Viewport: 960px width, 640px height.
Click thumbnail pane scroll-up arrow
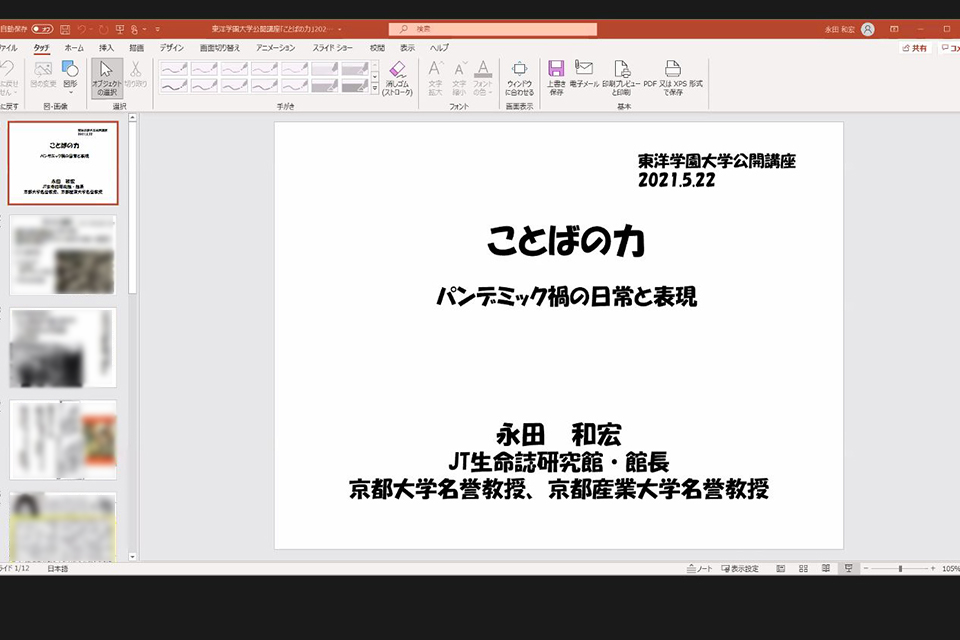[x=132, y=117]
